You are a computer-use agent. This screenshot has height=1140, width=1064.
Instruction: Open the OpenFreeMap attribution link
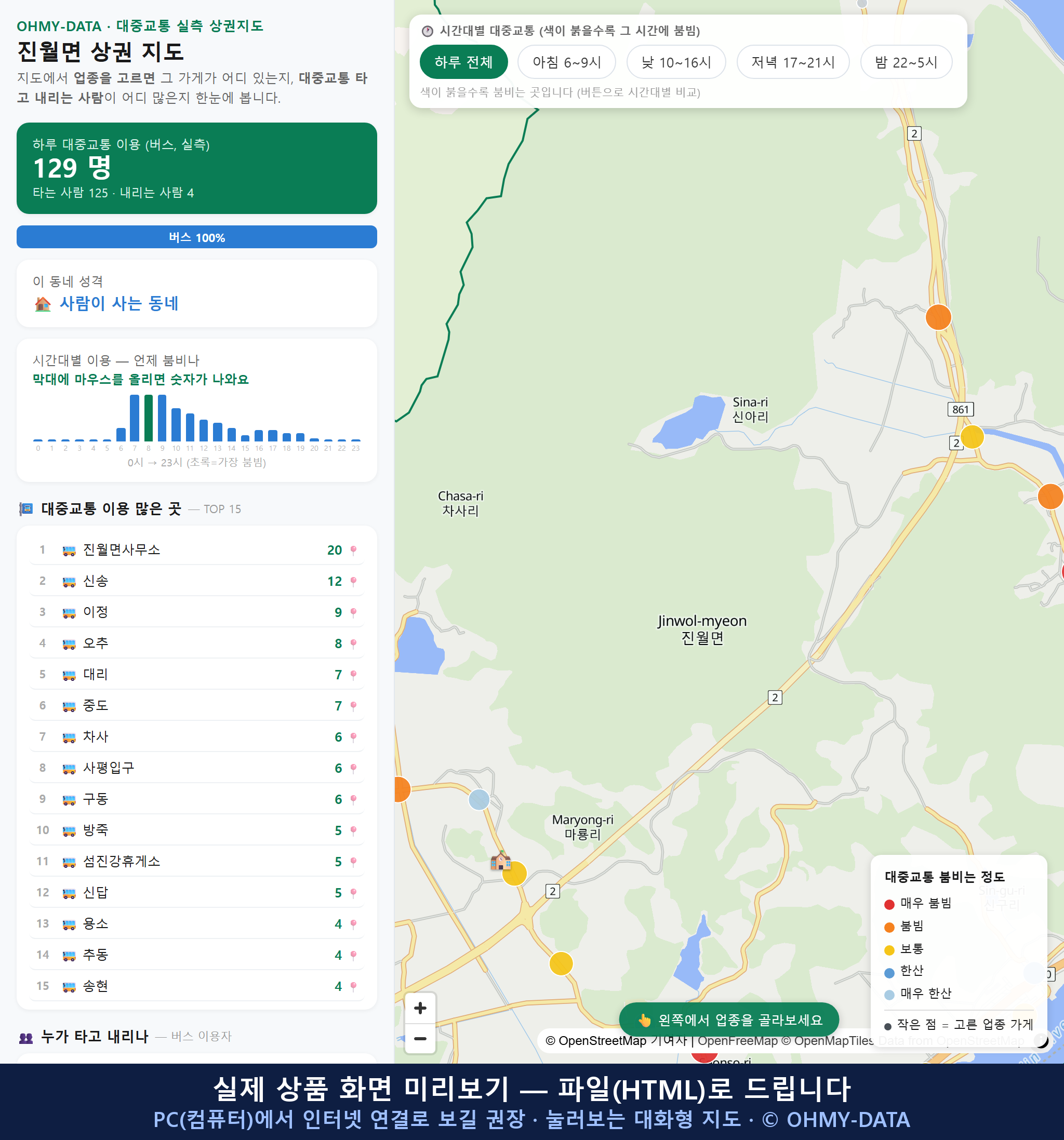738,1041
